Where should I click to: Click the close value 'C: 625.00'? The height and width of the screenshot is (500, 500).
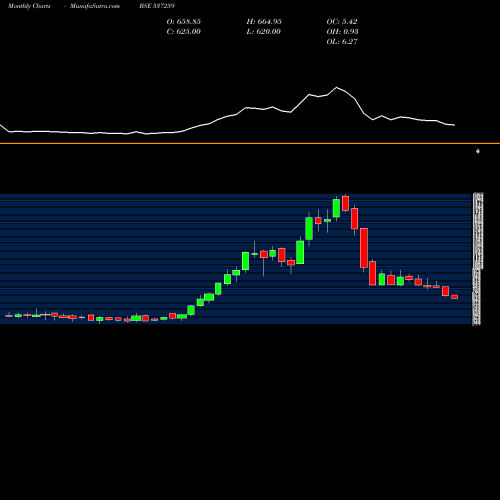[x=184, y=31]
